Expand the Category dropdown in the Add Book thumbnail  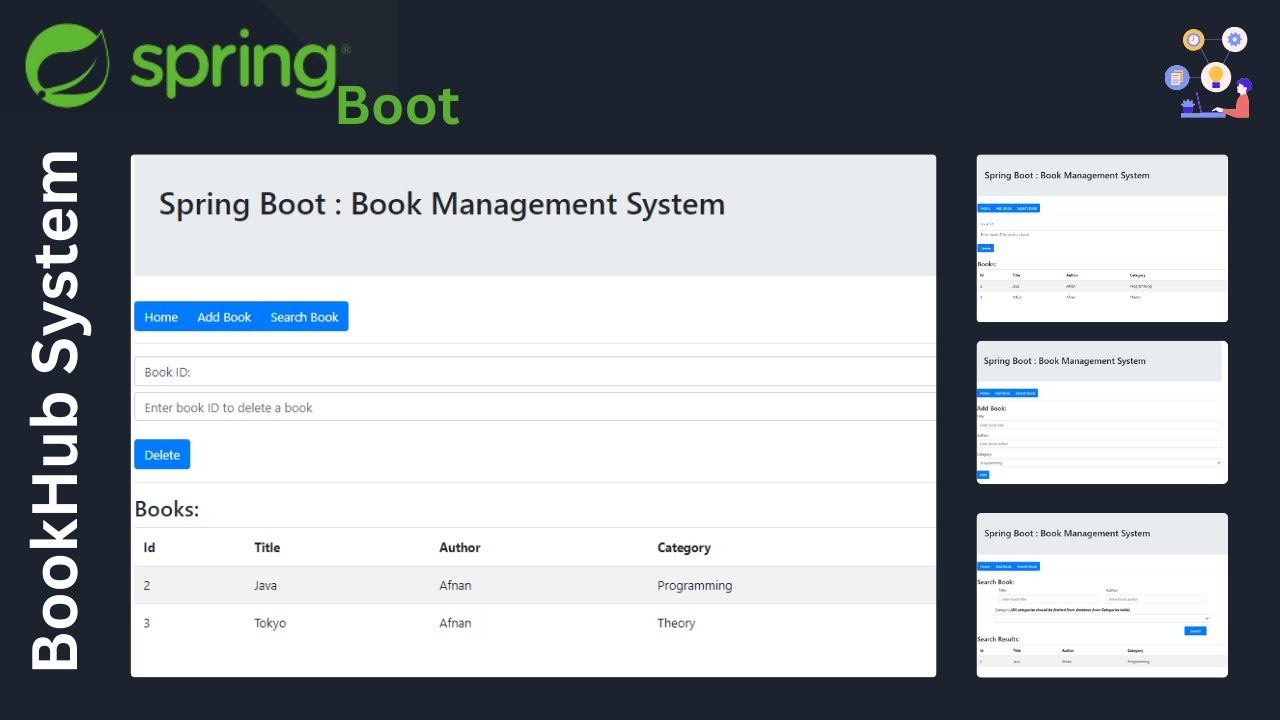[1099, 463]
